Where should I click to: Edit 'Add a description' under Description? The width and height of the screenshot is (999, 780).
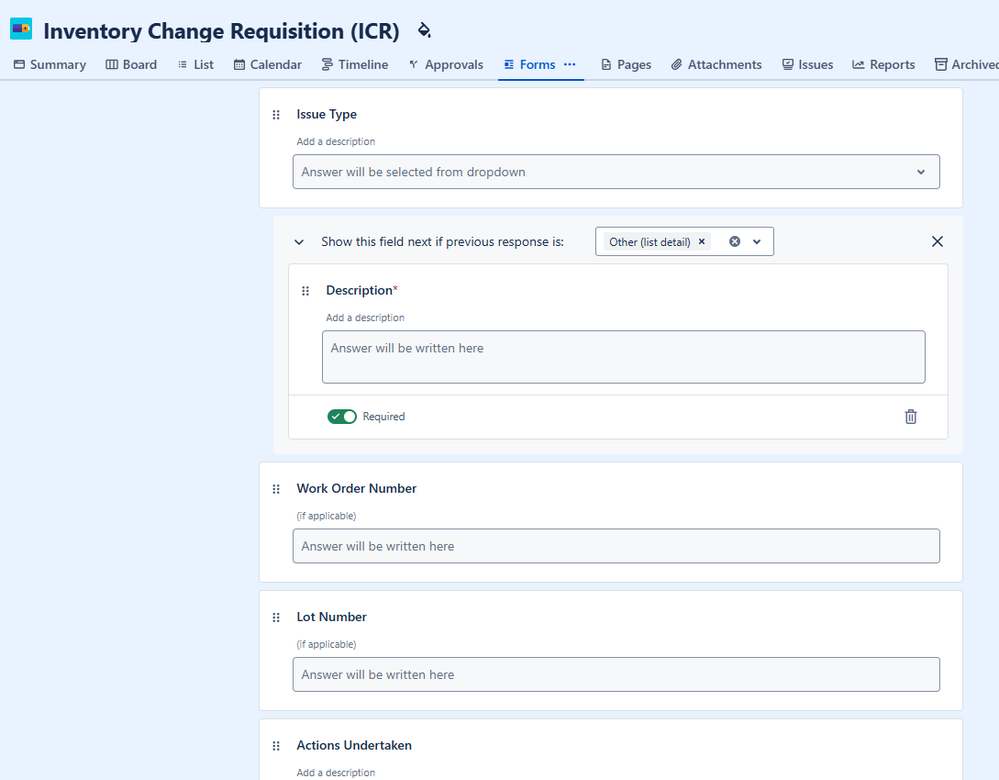365,317
